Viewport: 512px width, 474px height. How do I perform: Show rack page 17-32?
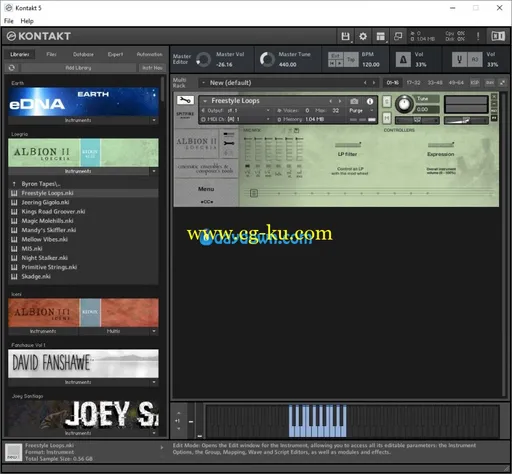pos(413,82)
